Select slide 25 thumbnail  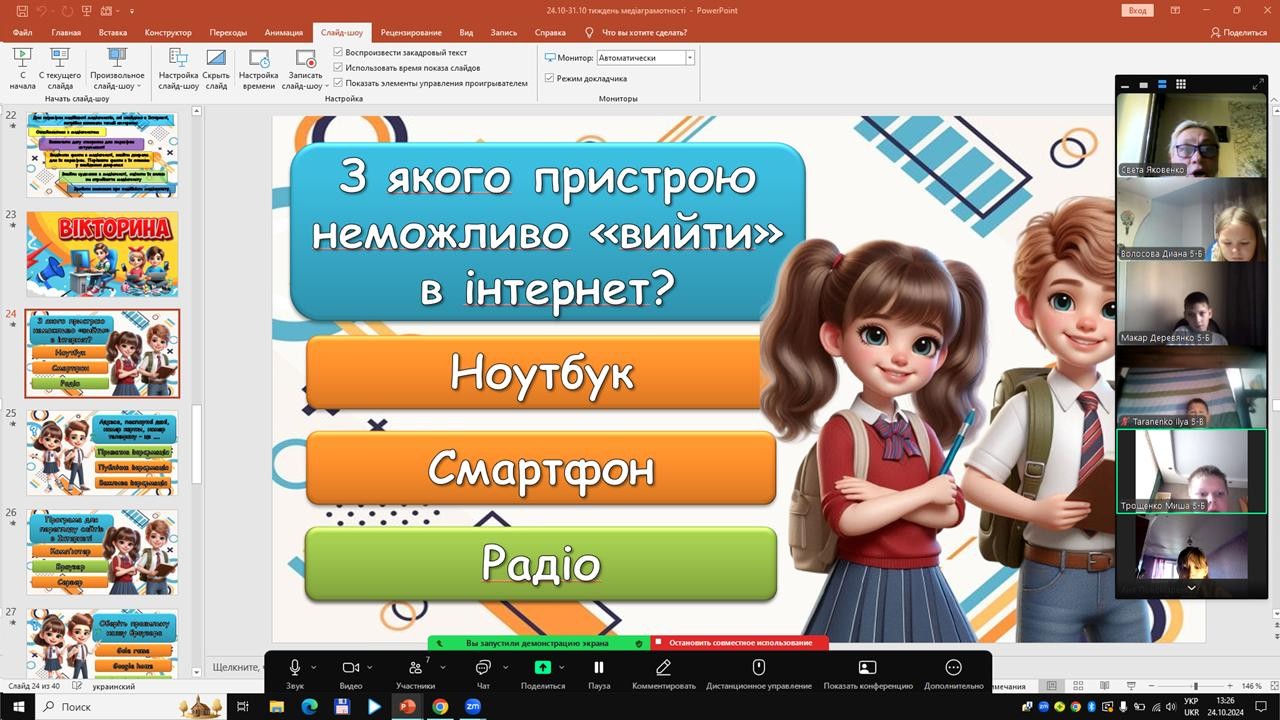click(x=102, y=453)
